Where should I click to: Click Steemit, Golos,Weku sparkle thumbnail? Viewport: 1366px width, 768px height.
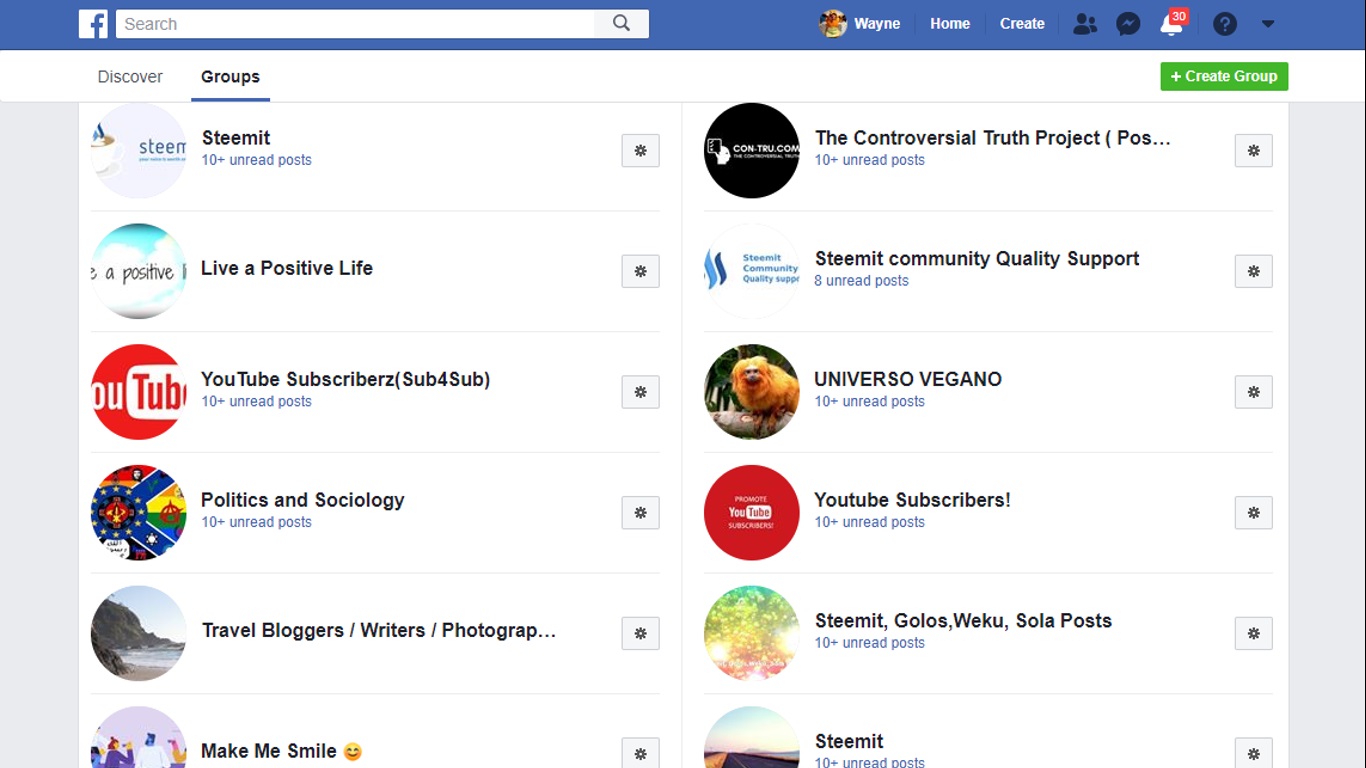point(752,633)
